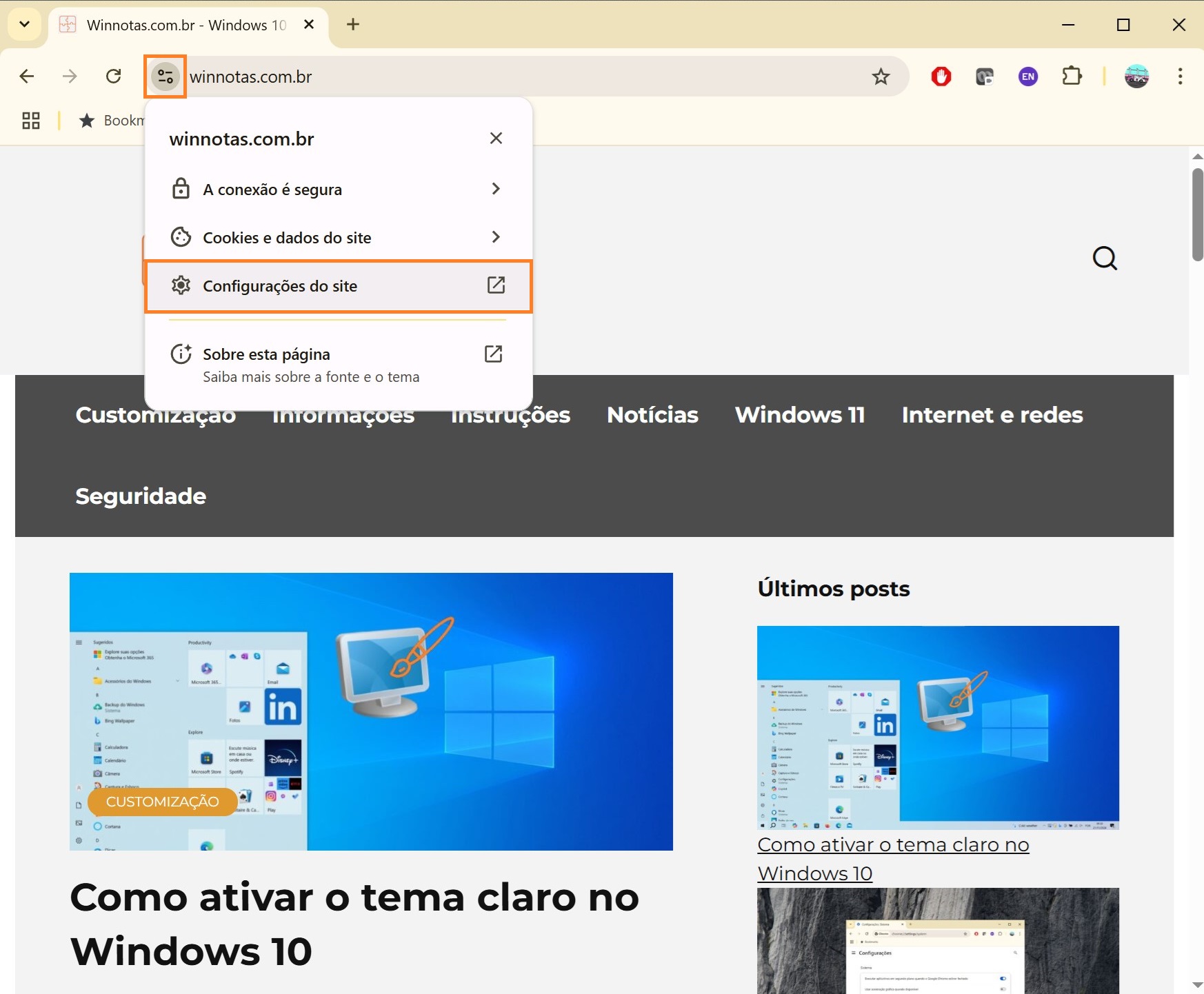Viewport: 1204px width, 994px height.
Task: Close the winnotas.com.br site info popup
Action: (x=496, y=139)
